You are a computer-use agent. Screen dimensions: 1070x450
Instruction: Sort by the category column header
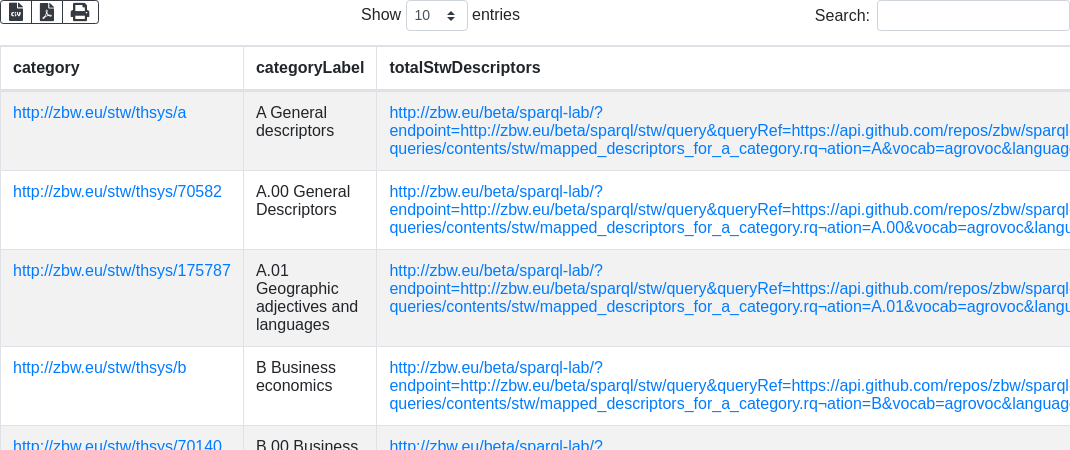tap(46, 68)
